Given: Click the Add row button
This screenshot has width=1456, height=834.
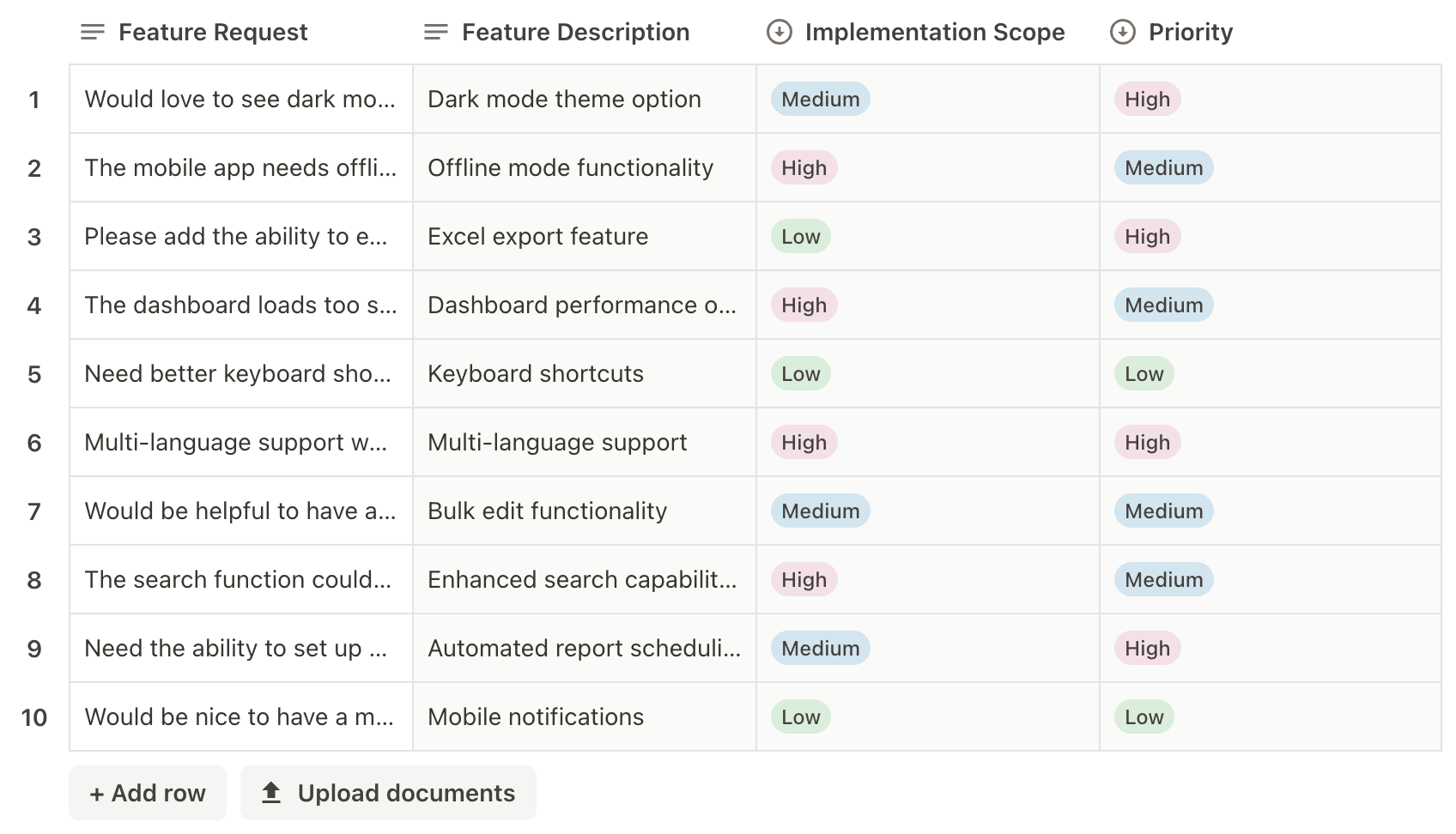Looking at the screenshot, I should 147,792.
